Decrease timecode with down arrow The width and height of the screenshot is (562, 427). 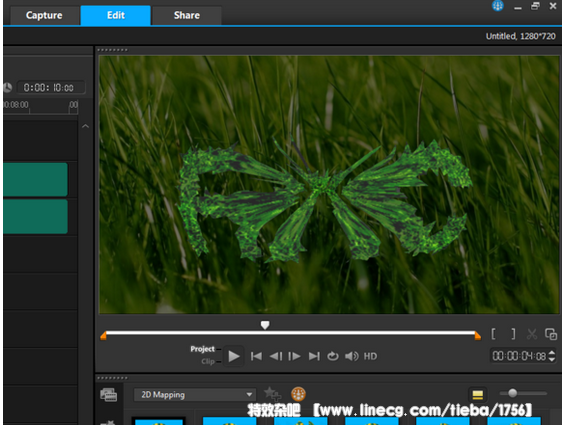pyautogui.click(x=552, y=359)
